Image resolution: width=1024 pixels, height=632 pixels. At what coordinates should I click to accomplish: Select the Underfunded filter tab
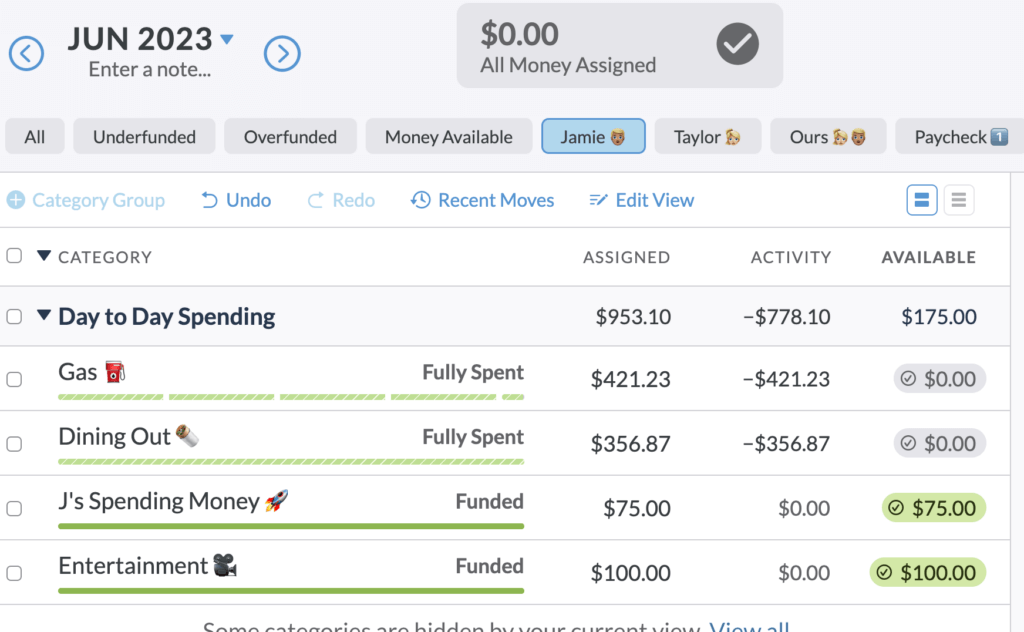(x=144, y=137)
